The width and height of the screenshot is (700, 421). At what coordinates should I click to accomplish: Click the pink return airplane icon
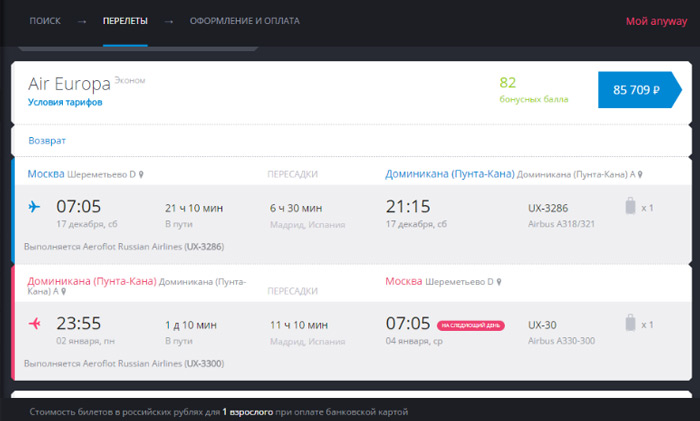pyautogui.click(x=34, y=323)
